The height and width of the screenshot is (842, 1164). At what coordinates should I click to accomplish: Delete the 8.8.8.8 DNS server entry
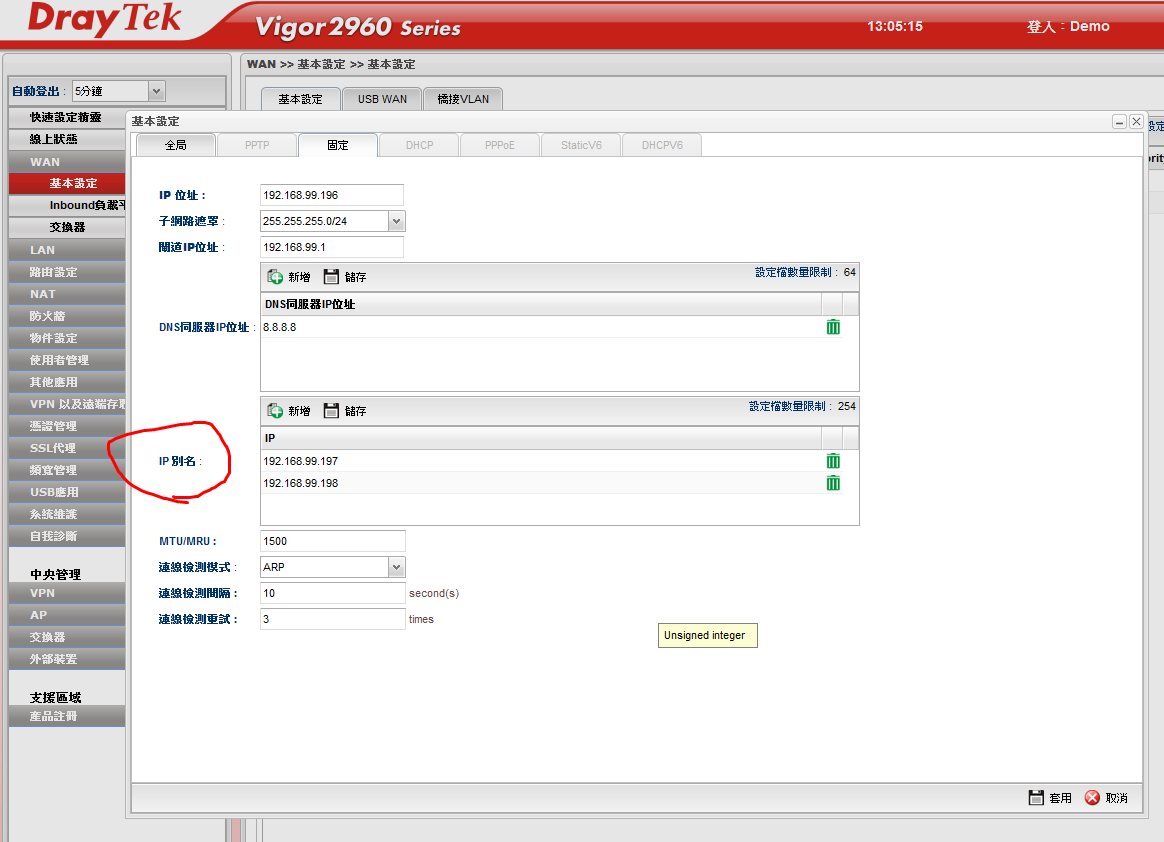pyautogui.click(x=833, y=327)
